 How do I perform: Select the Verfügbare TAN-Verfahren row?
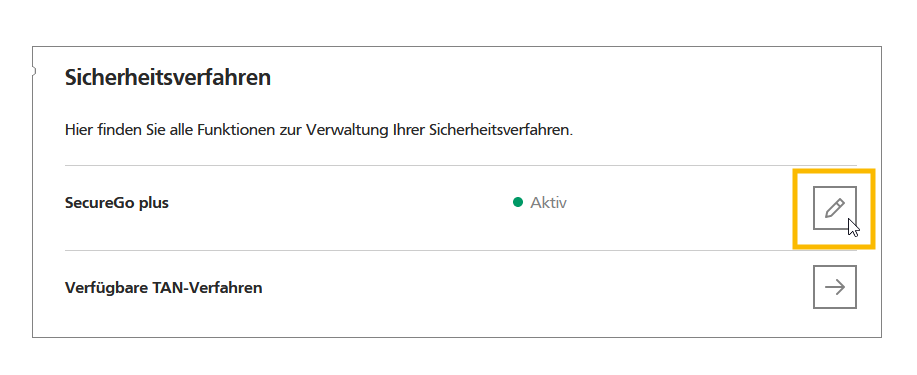tap(461, 287)
